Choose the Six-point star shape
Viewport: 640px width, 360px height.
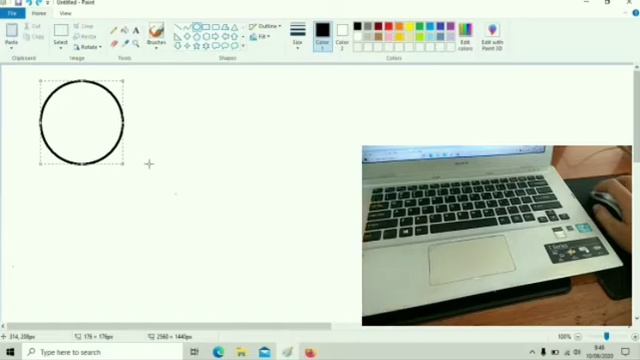click(x=206, y=46)
